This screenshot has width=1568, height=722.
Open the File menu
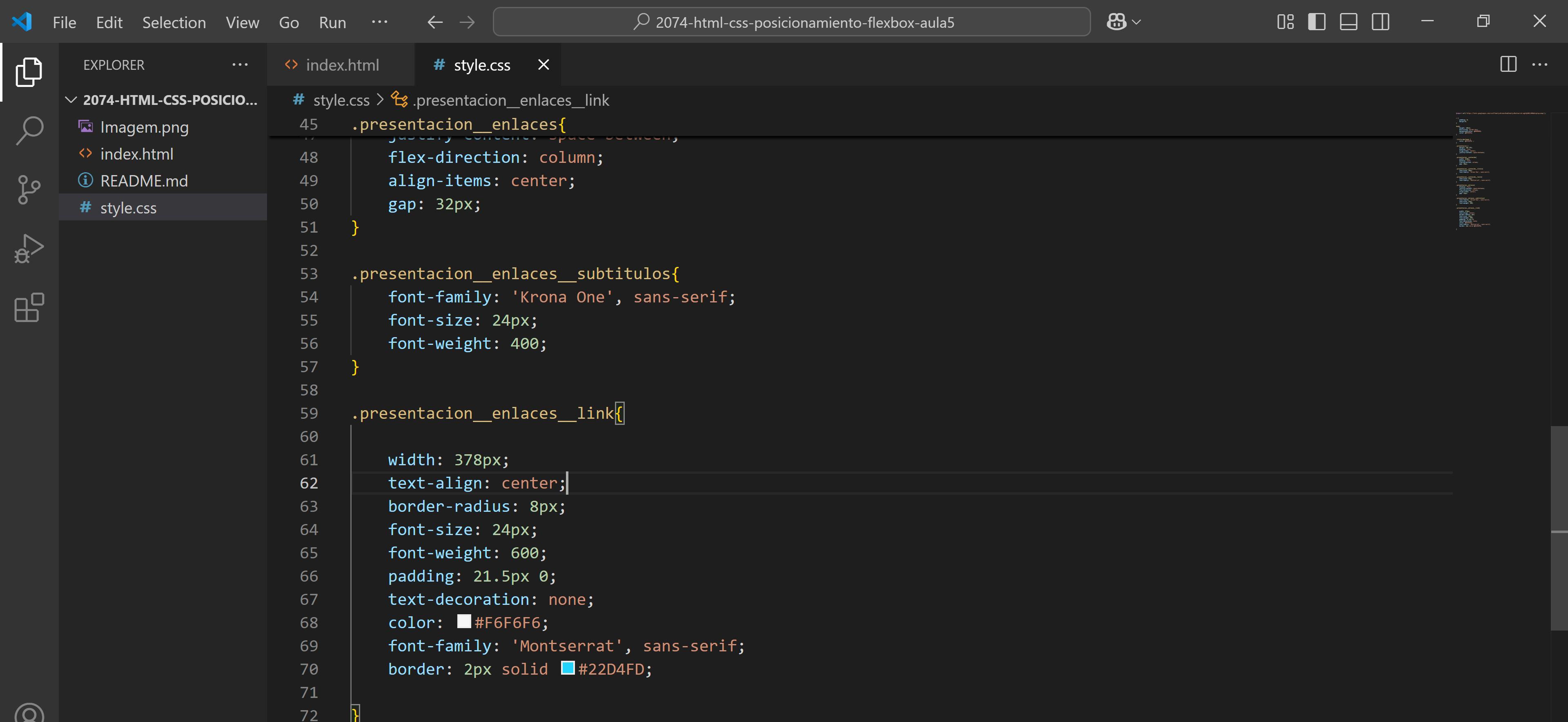pos(64,22)
